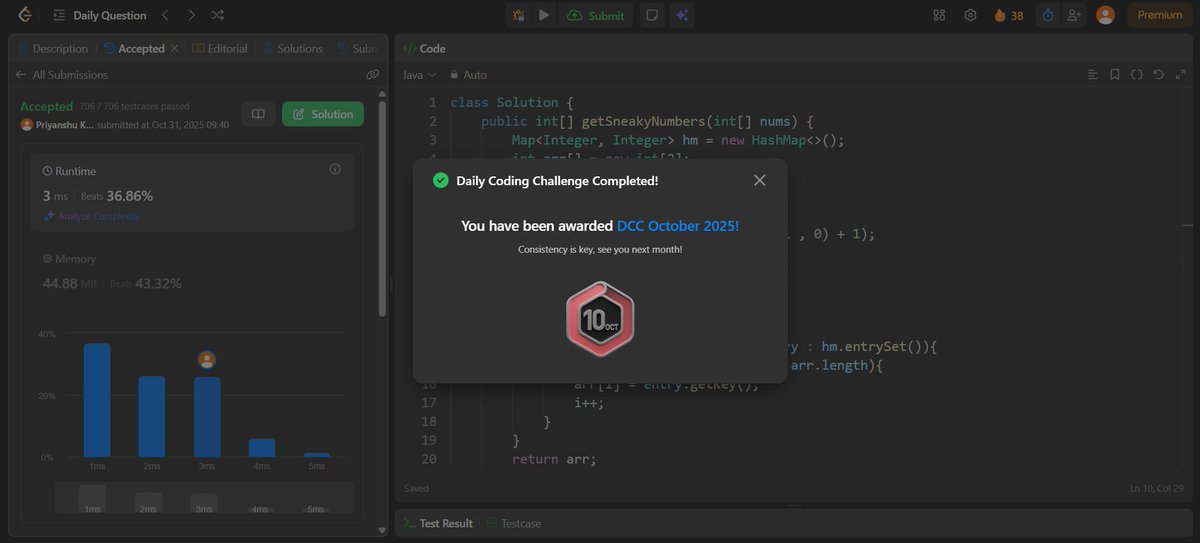Image resolution: width=1200 pixels, height=543 pixels.
Task: Toggle the stopwatch timer
Action: pos(1047,15)
